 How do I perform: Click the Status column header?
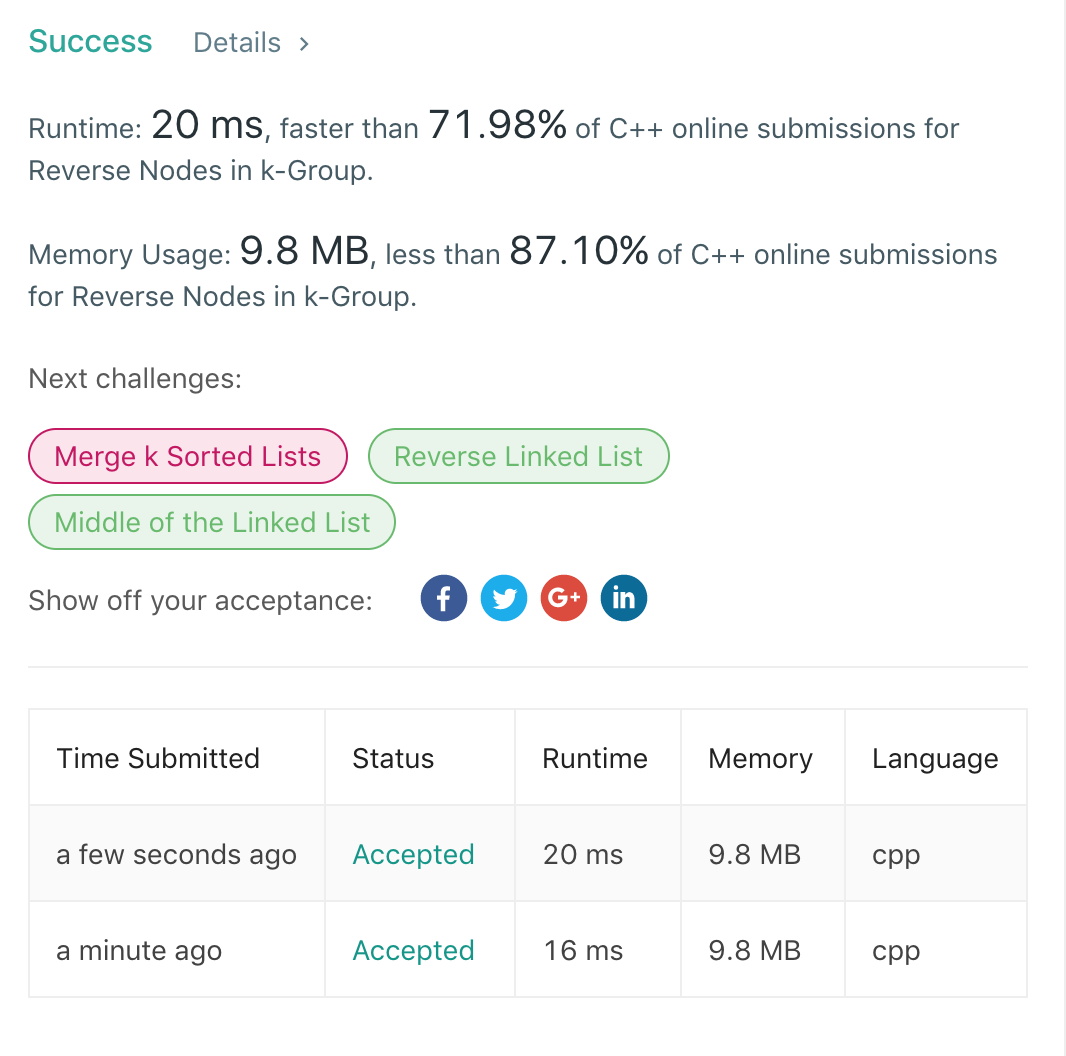(393, 758)
